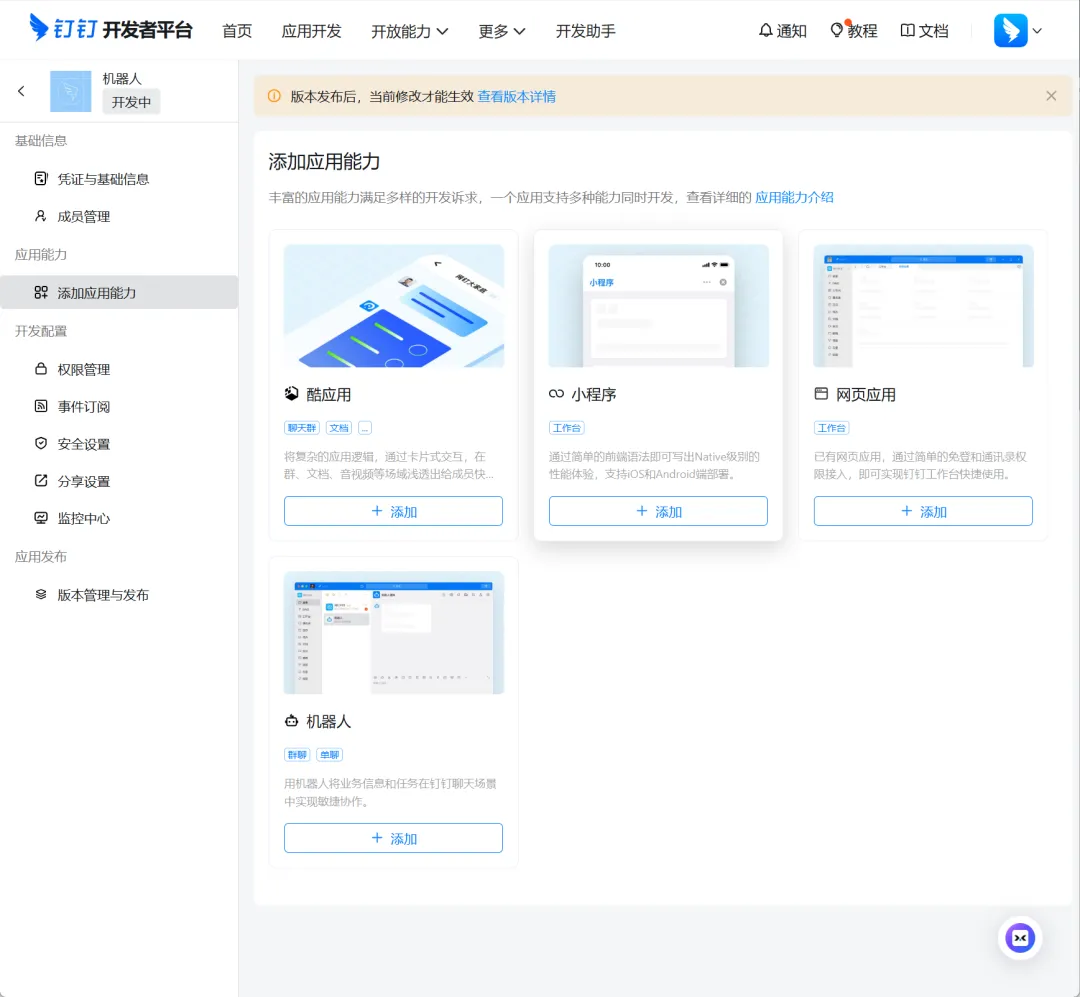This screenshot has width=1080, height=997.
Task: Open the floating assistant chat icon
Action: [x=1019, y=938]
